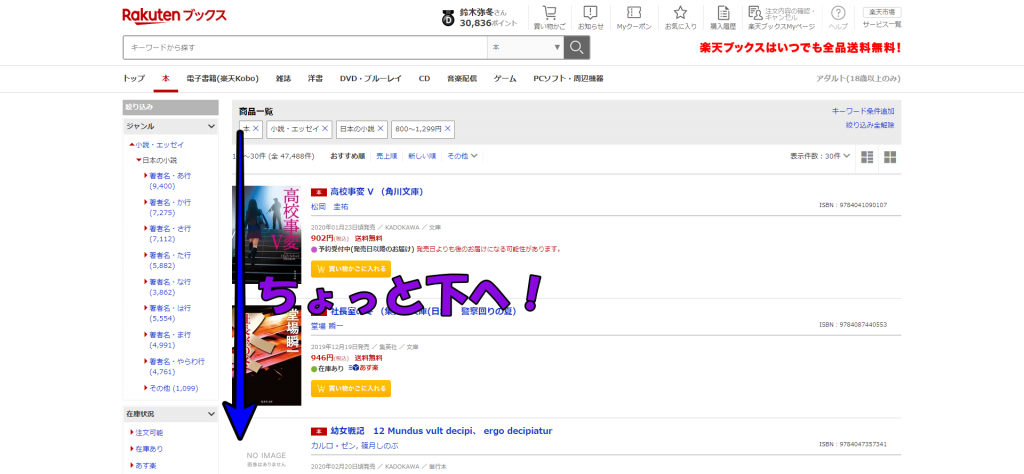This screenshot has height=474, width=1024.
Task: Add 高校事変 V to shopping cart
Action: [351, 268]
